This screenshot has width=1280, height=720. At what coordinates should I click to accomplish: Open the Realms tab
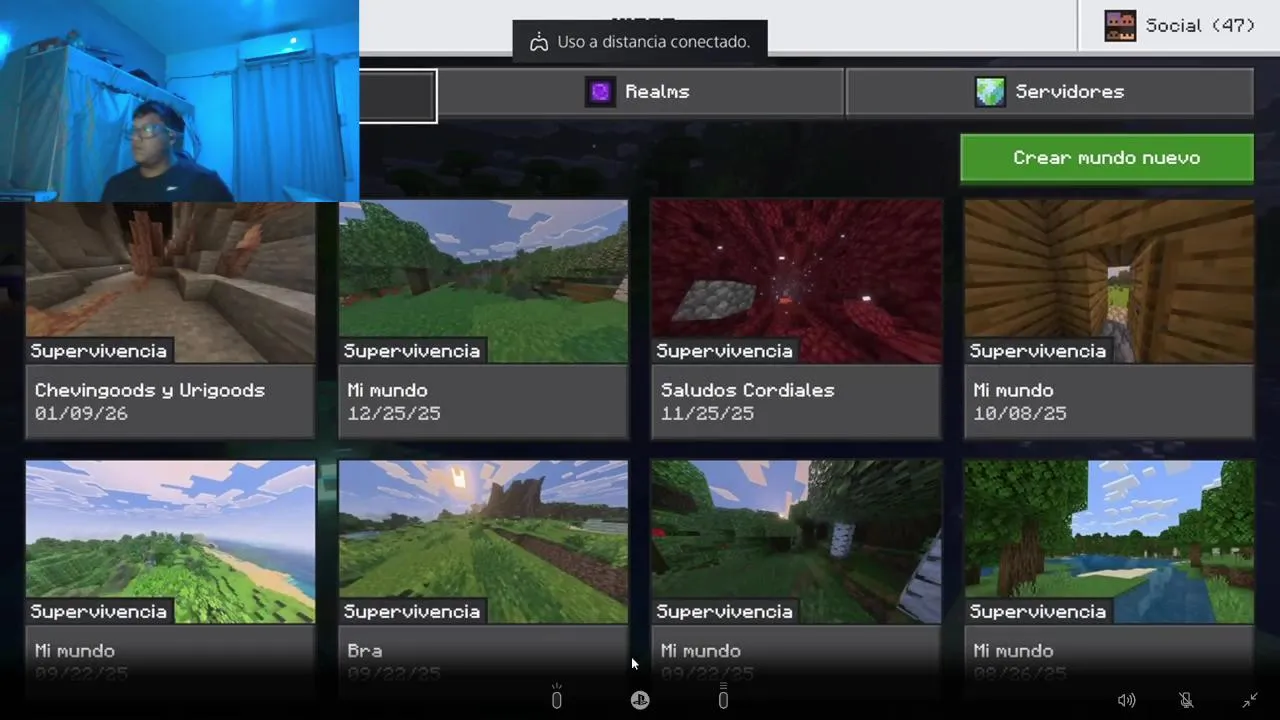[x=640, y=92]
